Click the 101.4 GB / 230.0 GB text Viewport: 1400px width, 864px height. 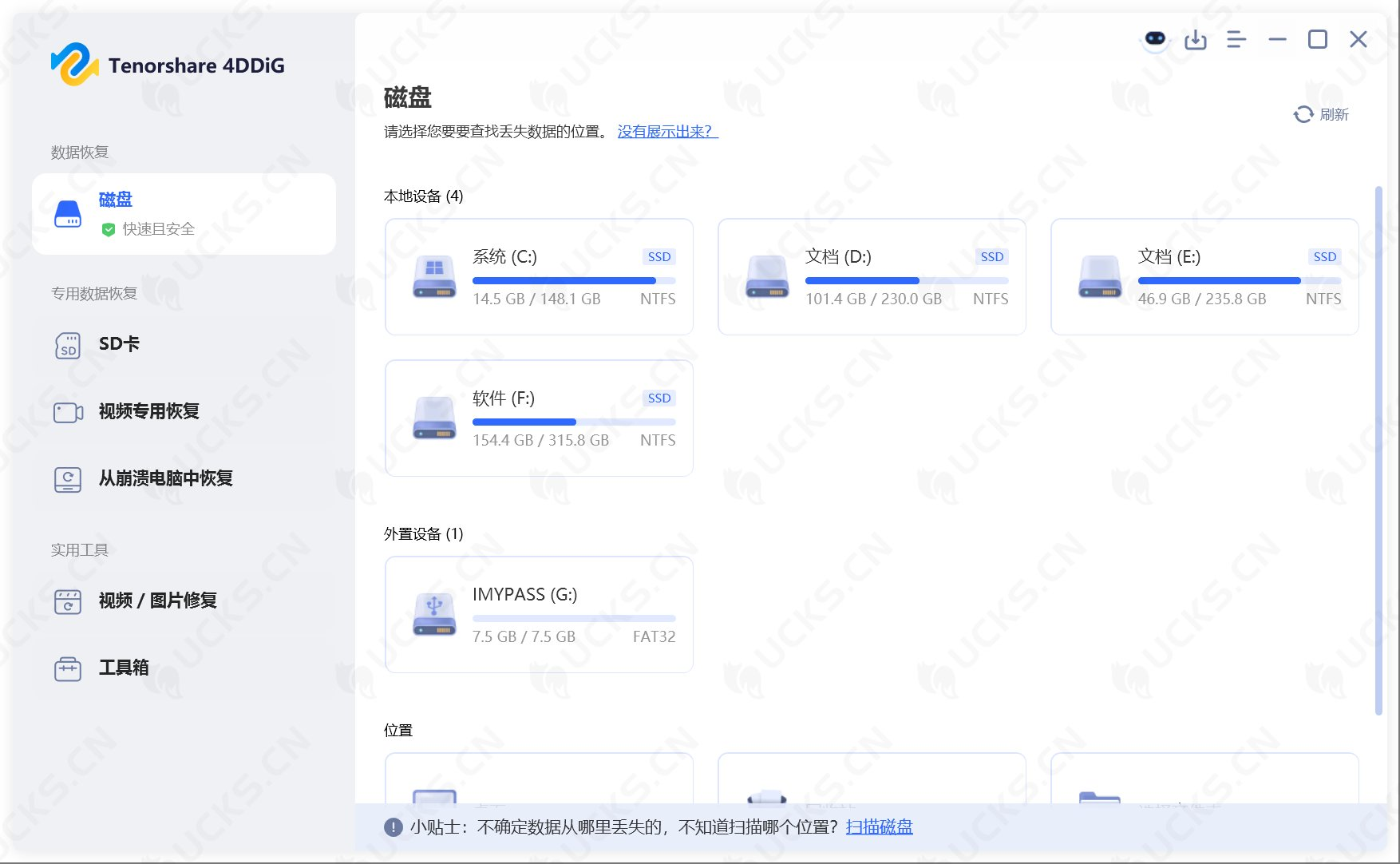pyautogui.click(x=873, y=299)
